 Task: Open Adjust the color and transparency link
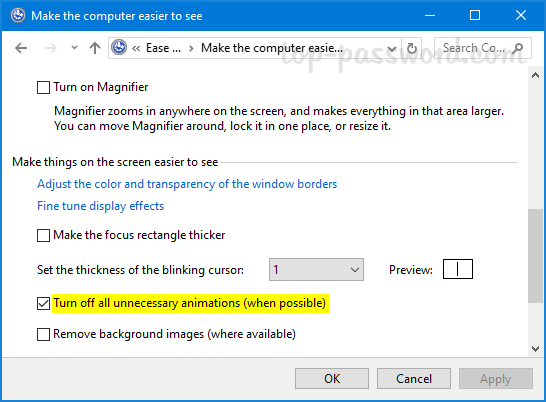coord(187,184)
